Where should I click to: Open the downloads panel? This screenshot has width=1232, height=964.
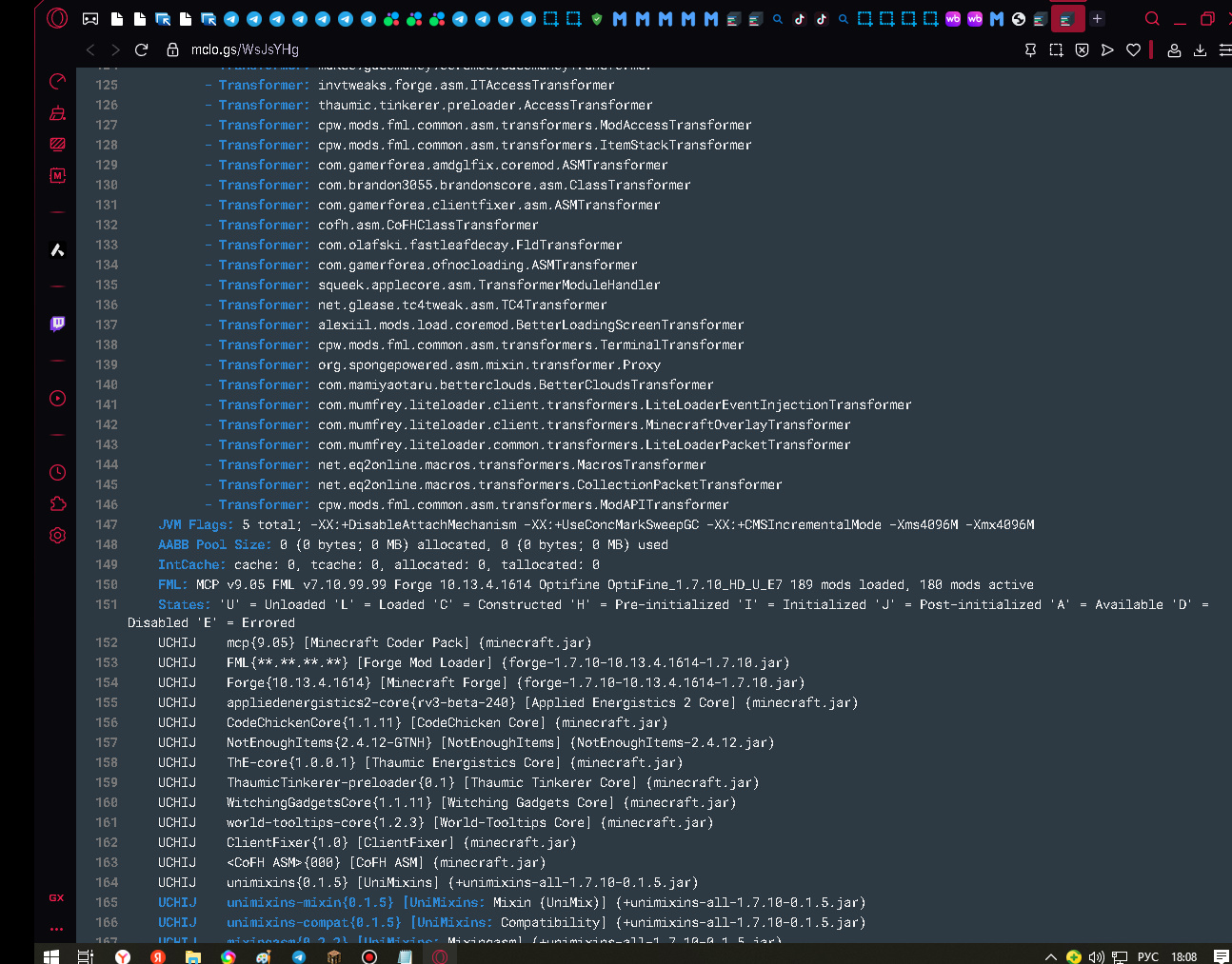click(x=1200, y=49)
